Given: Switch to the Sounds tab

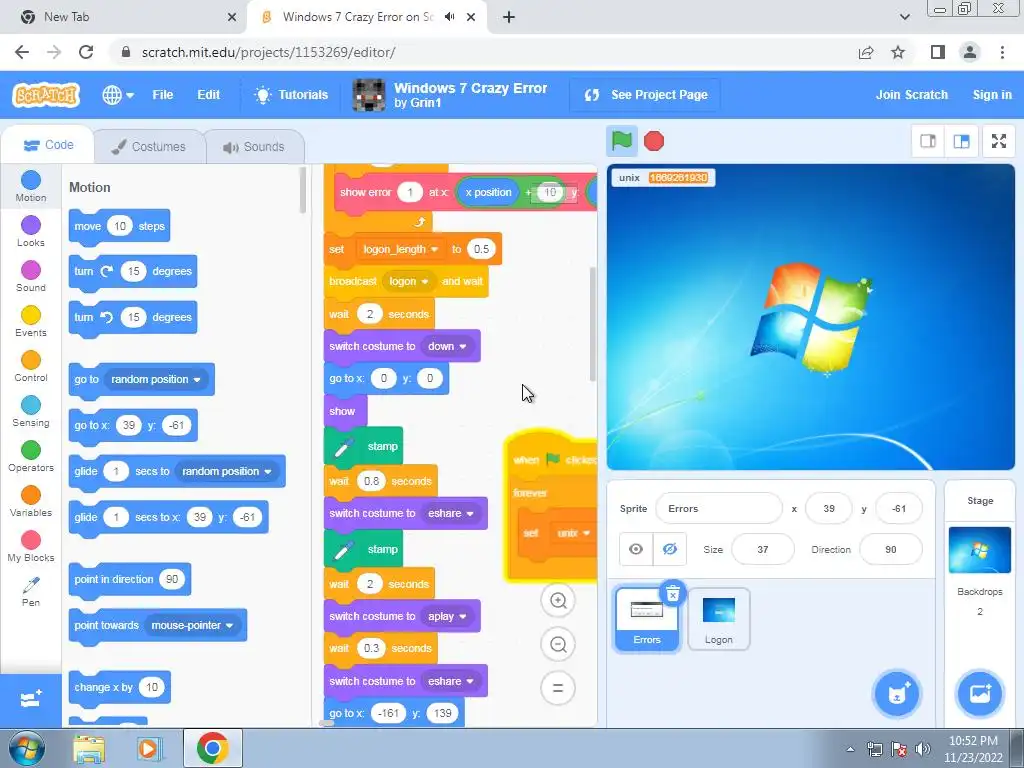Looking at the screenshot, I should coord(254,146).
